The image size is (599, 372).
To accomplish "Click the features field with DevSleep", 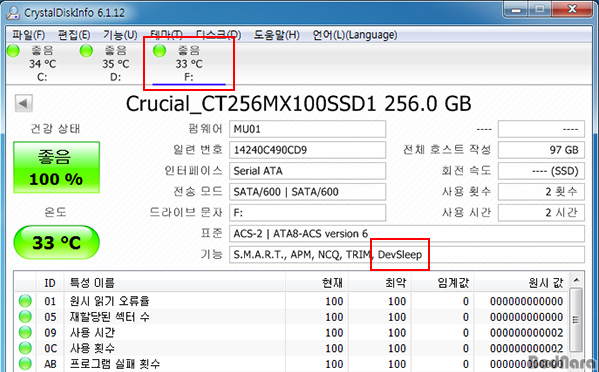I will [x=407, y=255].
